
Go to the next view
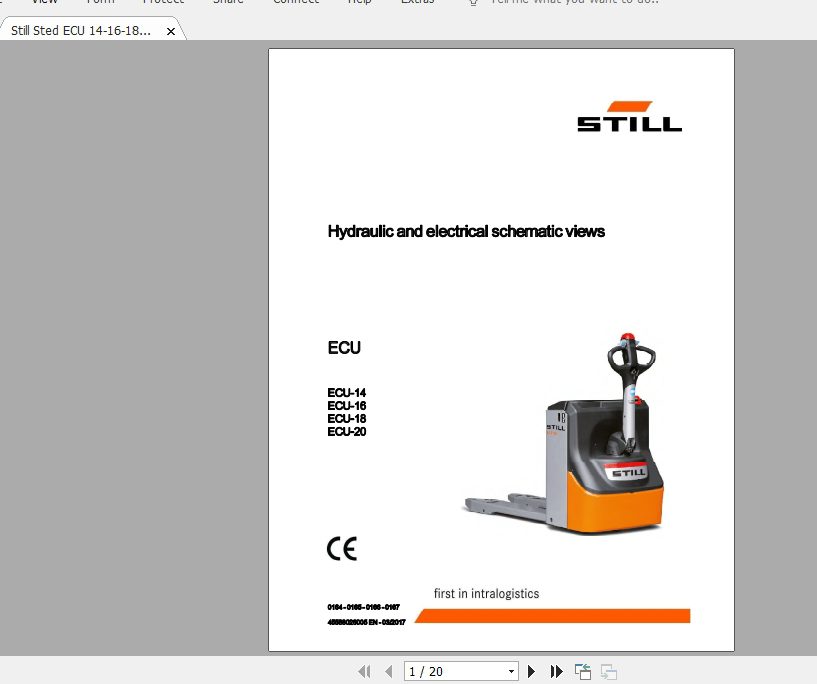coord(609,671)
